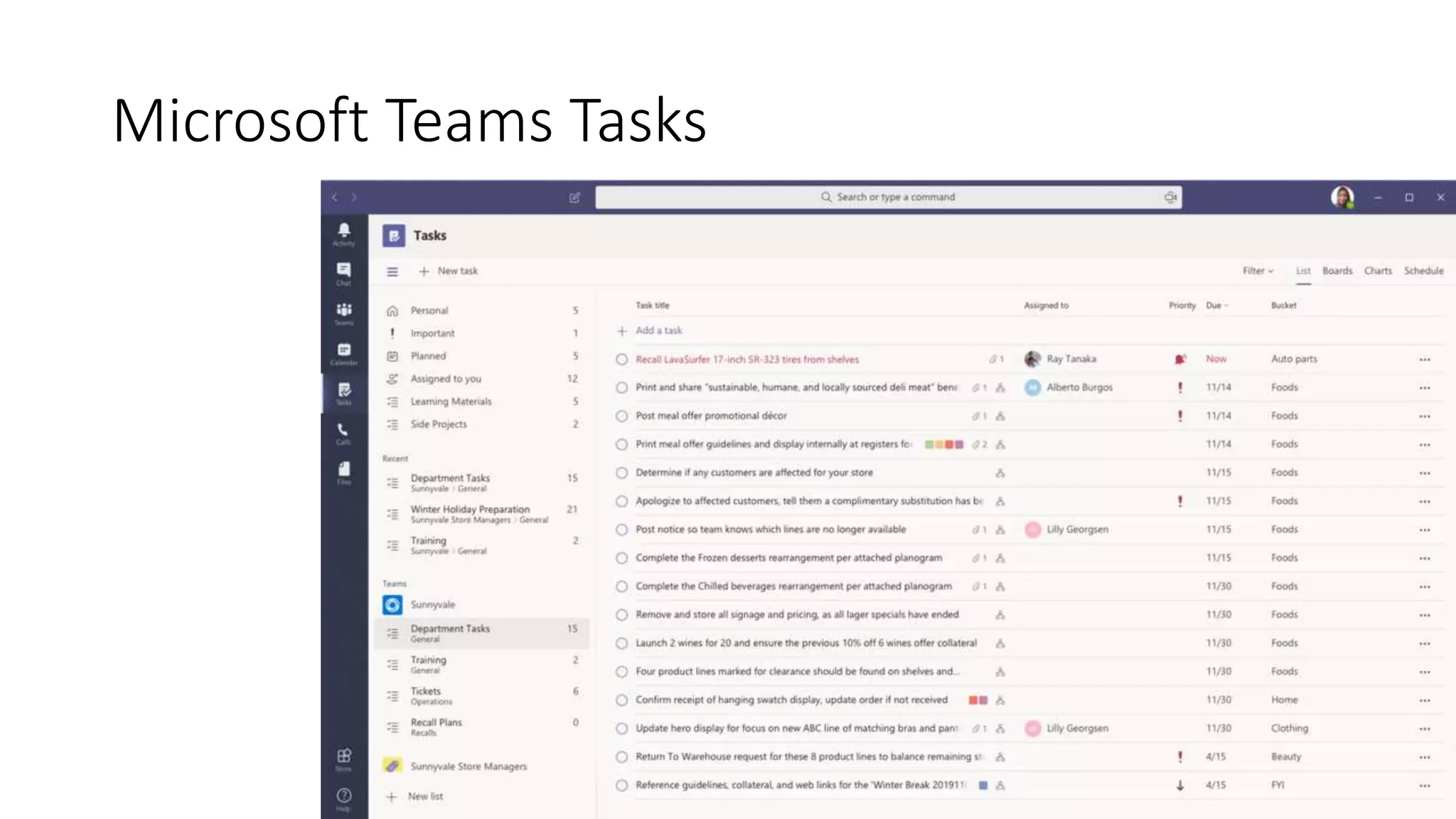Open more options for Post meal offer task
Screen dimensions: 1456x819
coord(1425,417)
